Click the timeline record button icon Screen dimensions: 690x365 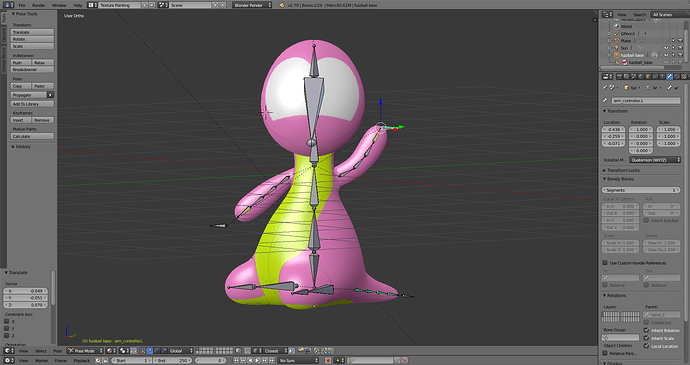coord(328,361)
